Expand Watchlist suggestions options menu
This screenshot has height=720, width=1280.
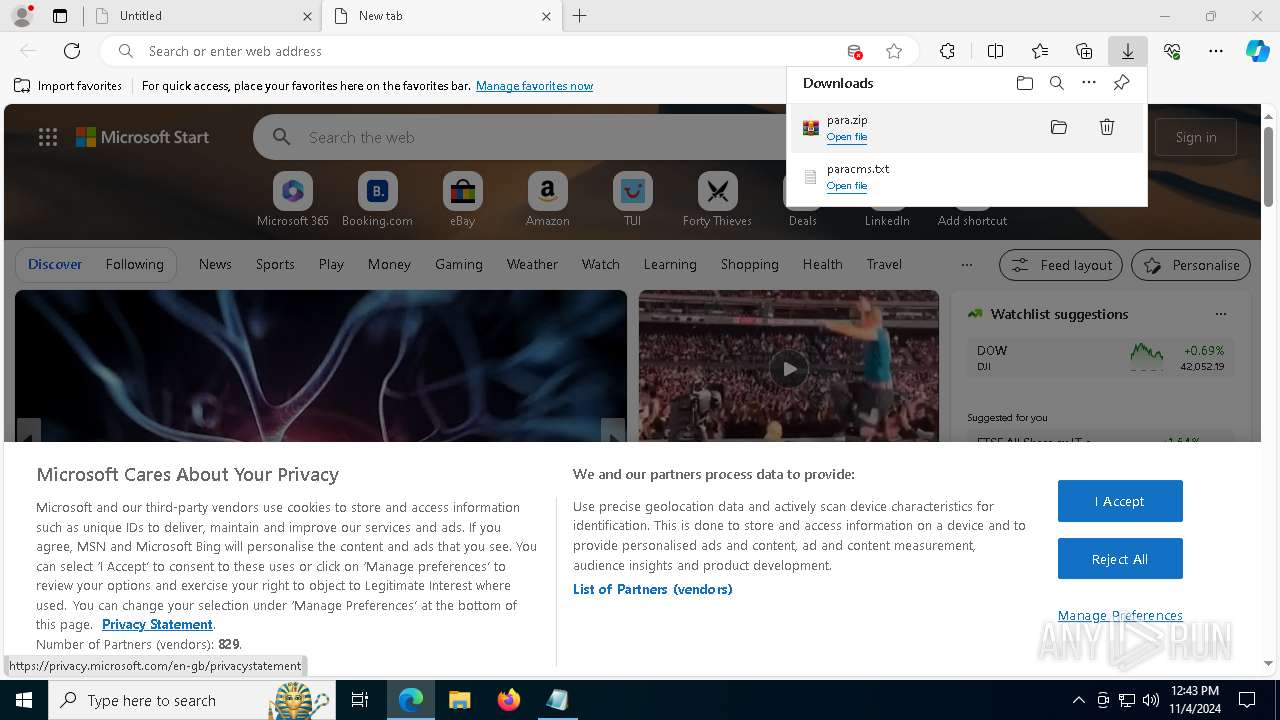[1221, 314]
